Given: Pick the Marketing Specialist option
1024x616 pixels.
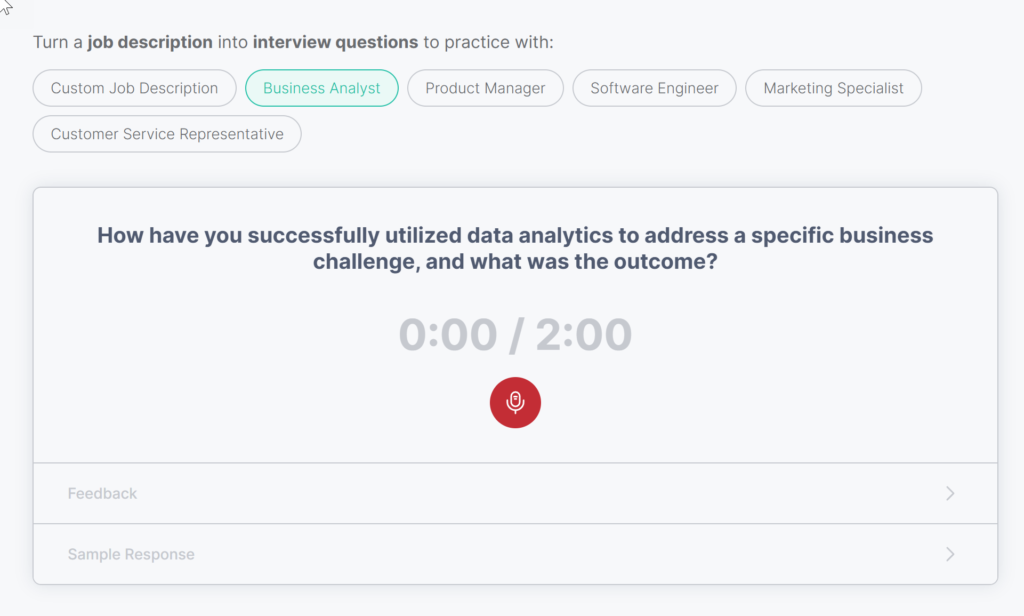Looking at the screenshot, I should [x=833, y=88].
